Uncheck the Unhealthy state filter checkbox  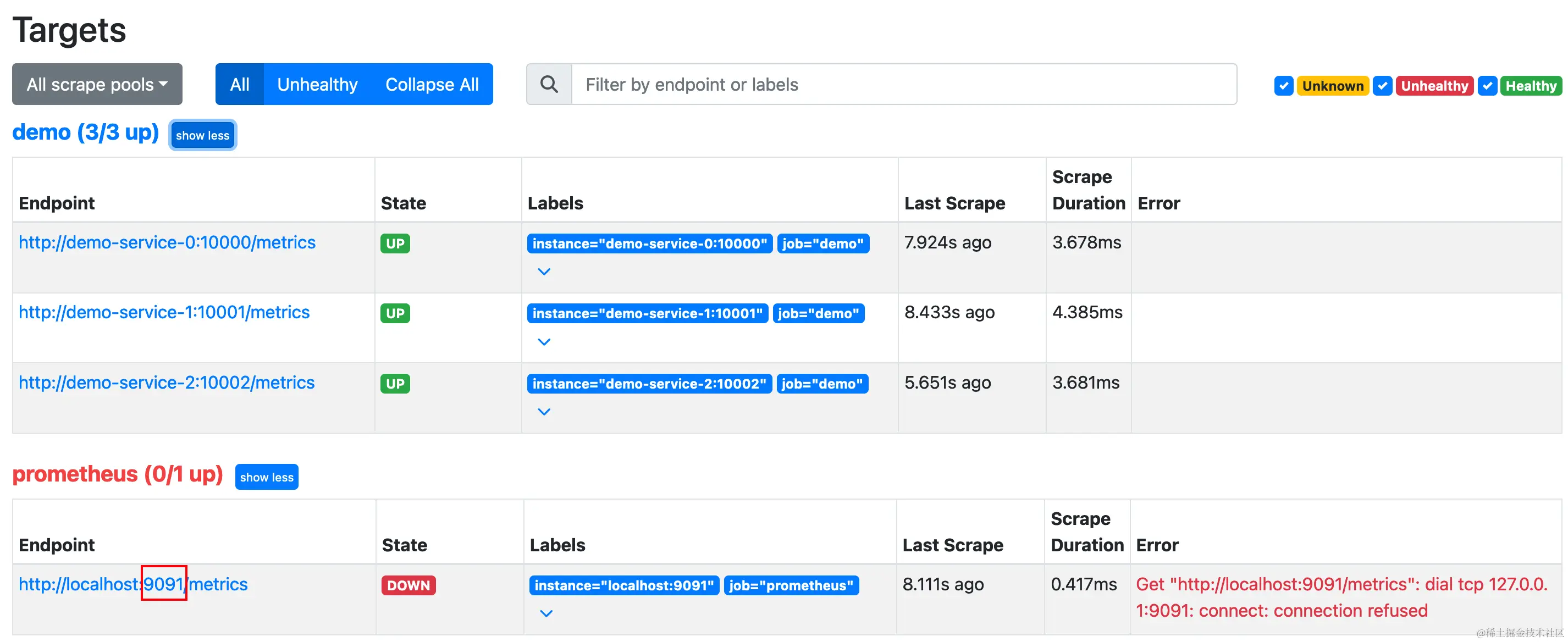tap(1382, 86)
